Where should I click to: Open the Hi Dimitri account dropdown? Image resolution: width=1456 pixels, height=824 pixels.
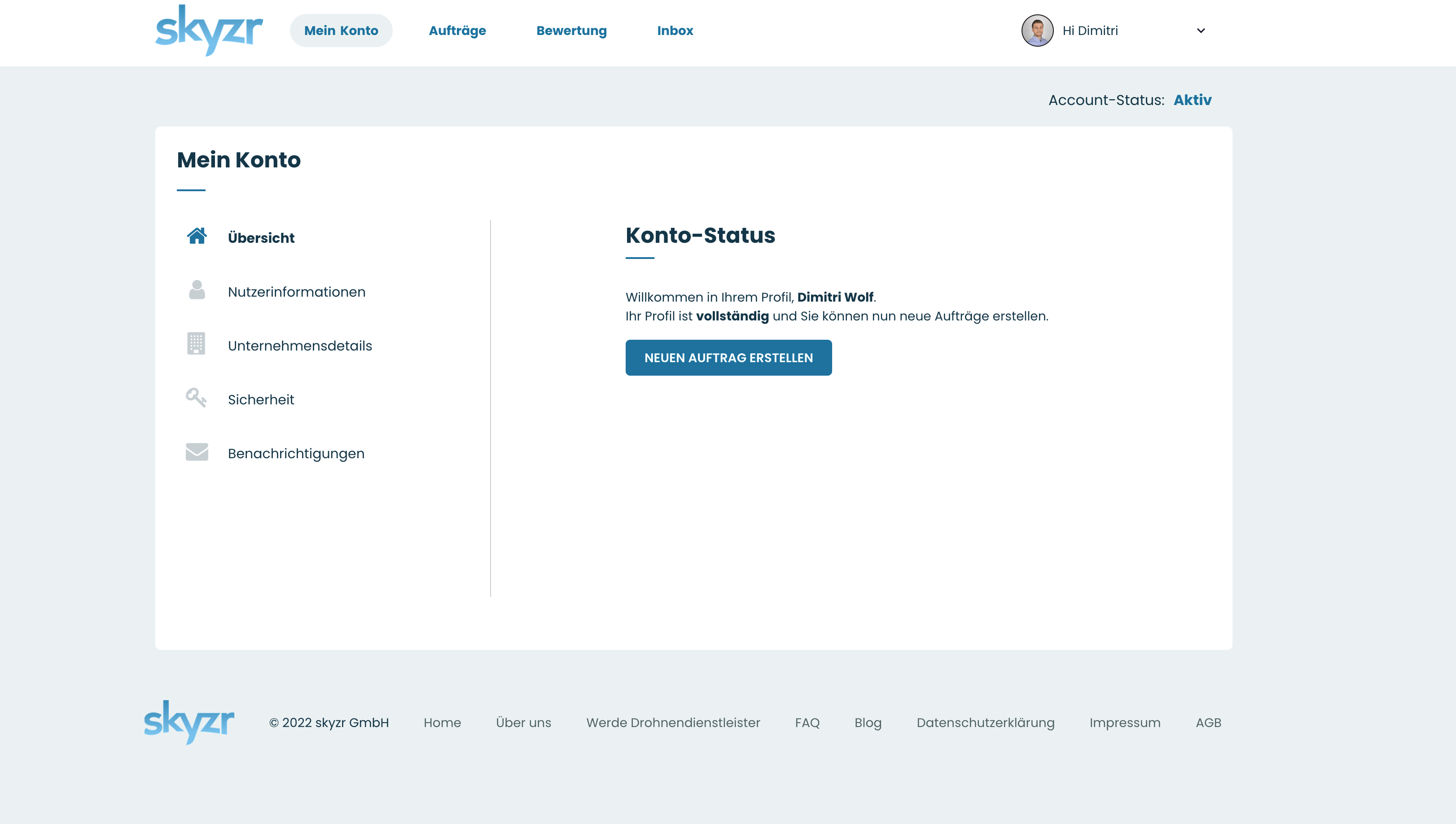(1090, 31)
